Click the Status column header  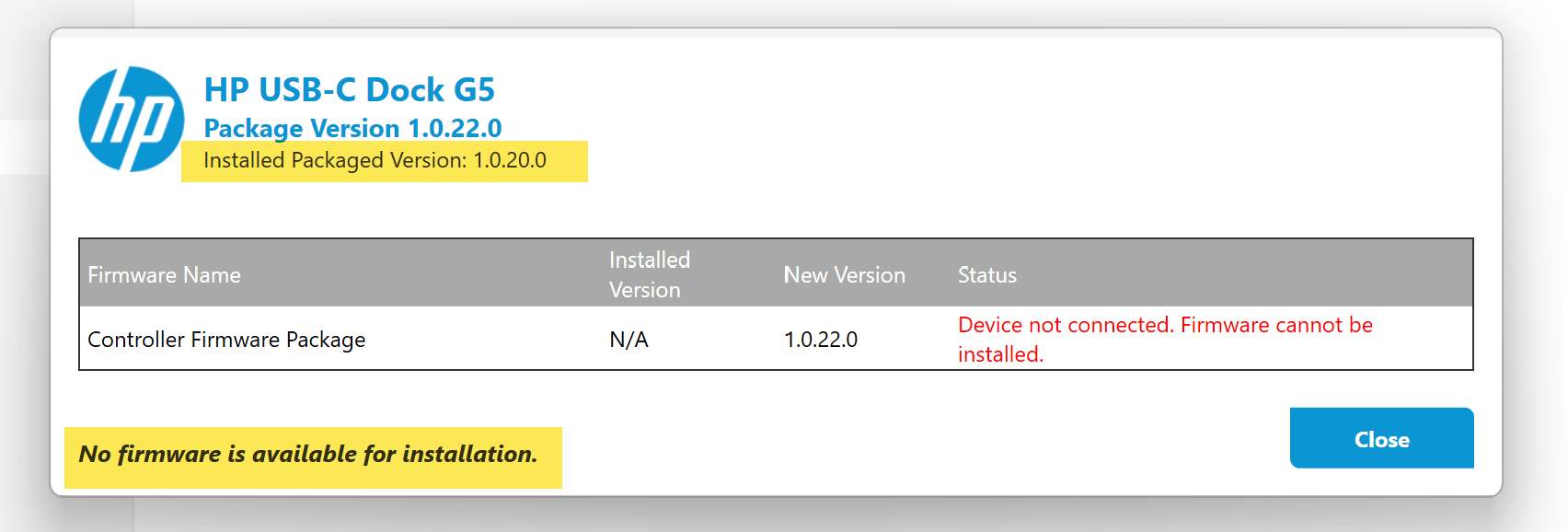(986, 274)
